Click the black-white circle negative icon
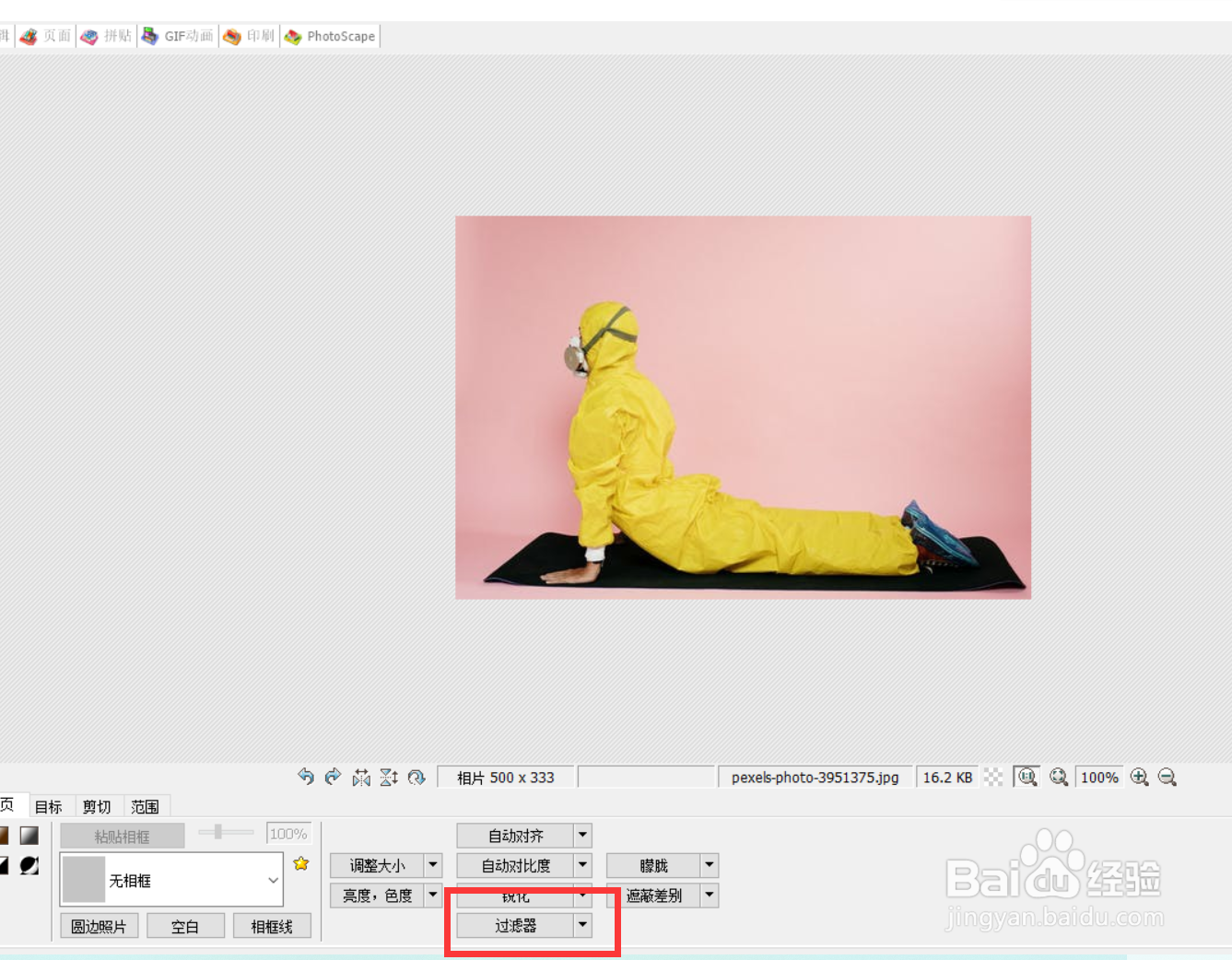Screen dimensions: 1232x960 29,865
